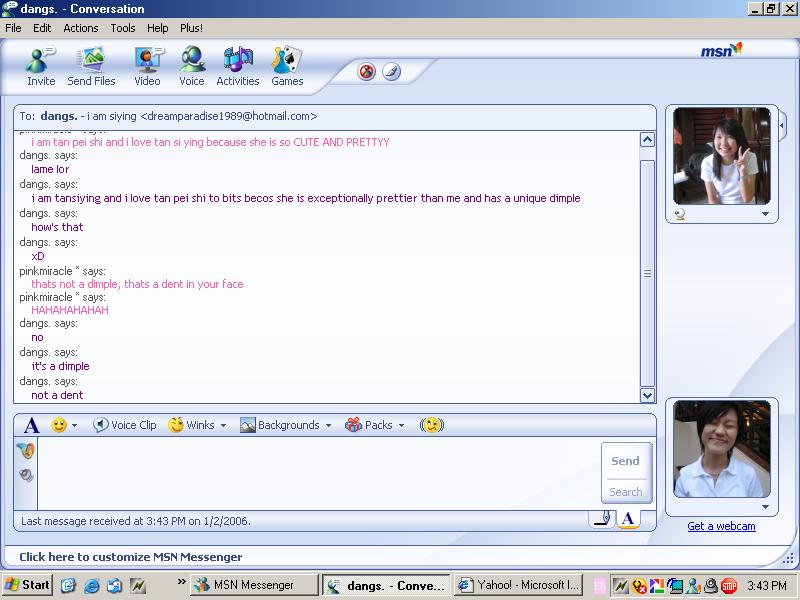Click the customize MSN Messenger banner text
Screen dimensions: 800x600
pos(131,557)
